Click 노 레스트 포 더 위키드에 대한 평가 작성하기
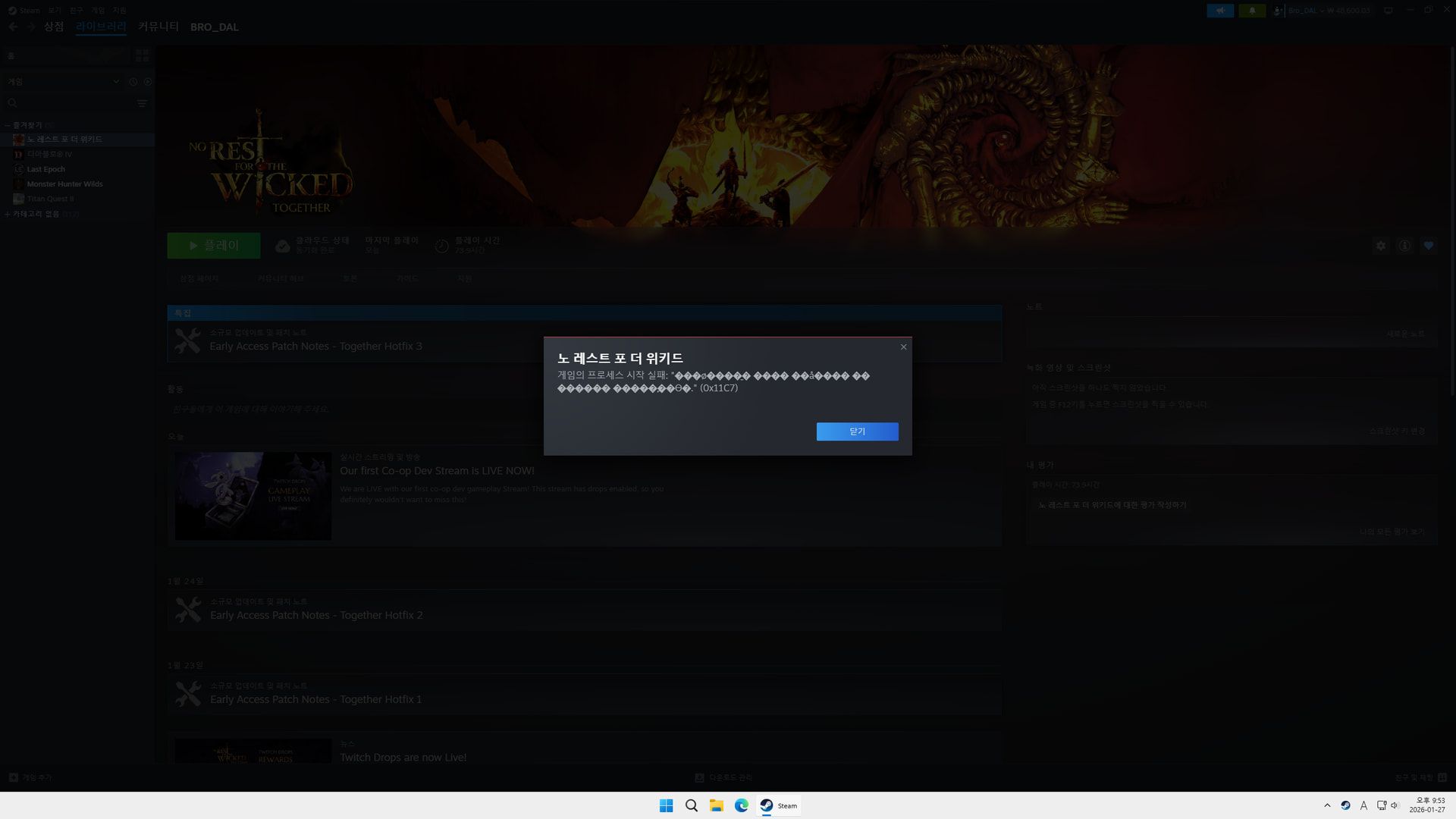The height and width of the screenshot is (819, 1456). click(x=1112, y=505)
